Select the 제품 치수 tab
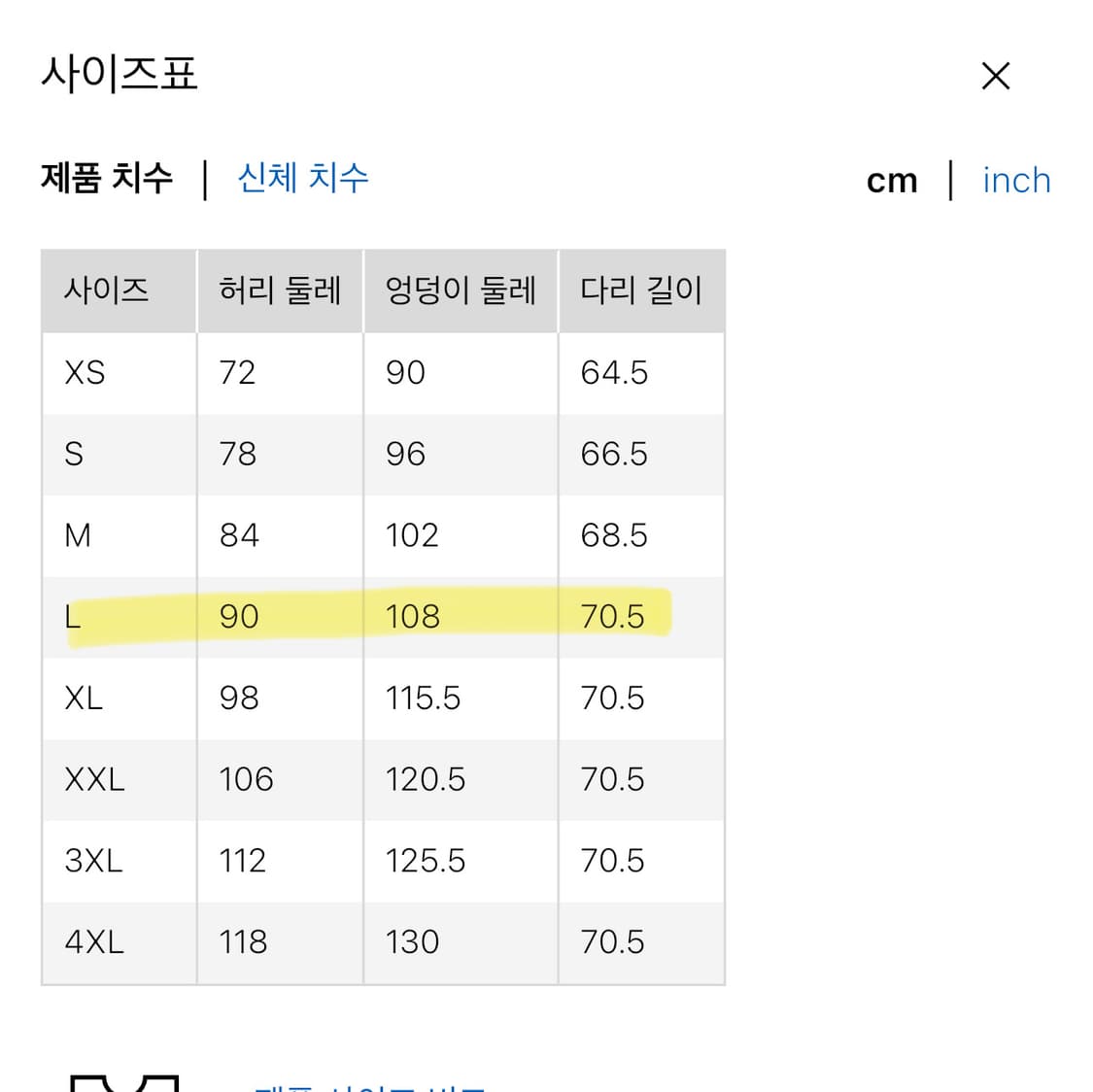The width and height of the screenshot is (1093, 1092). pyautogui.click(x=108, y=178)
